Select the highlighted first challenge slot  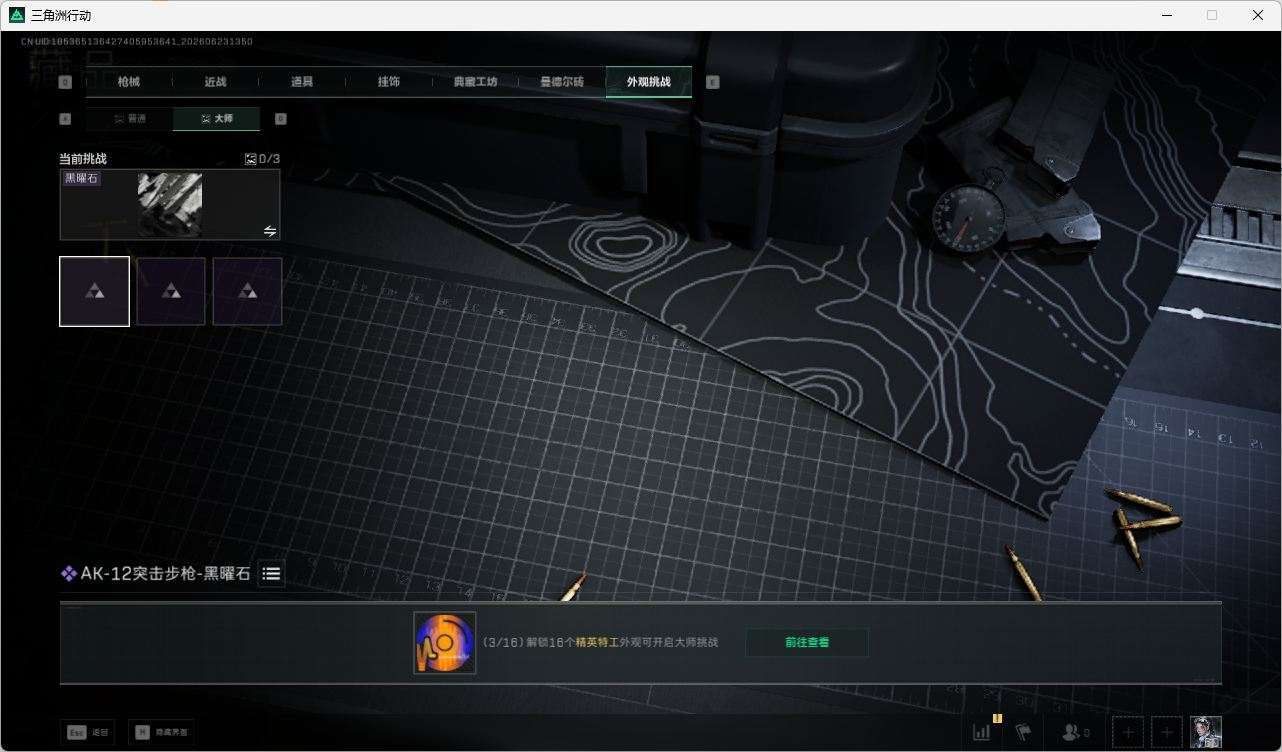pos(94,291)
